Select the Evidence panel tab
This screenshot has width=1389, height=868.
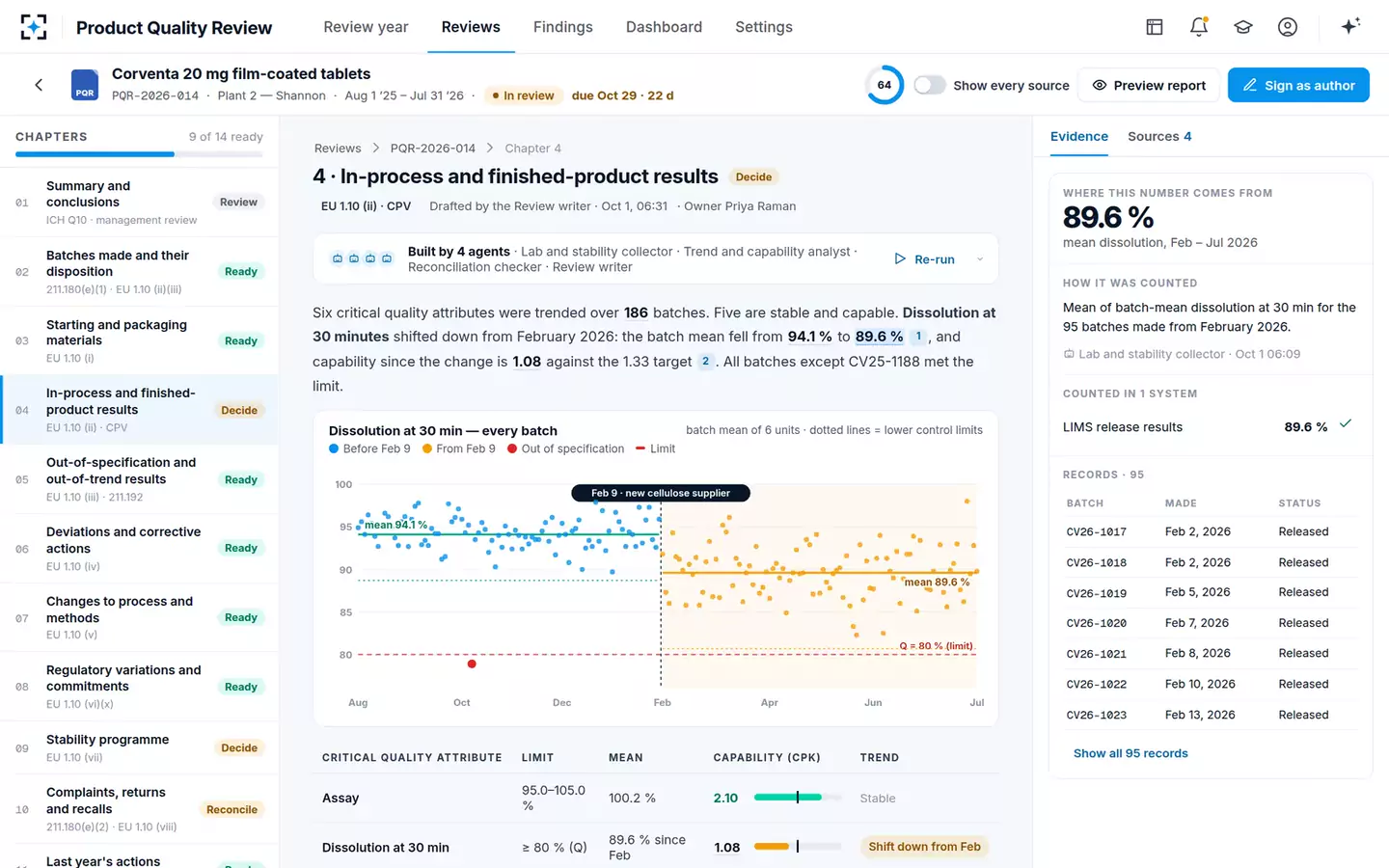pyautogui.click(x=1079, y=137)
